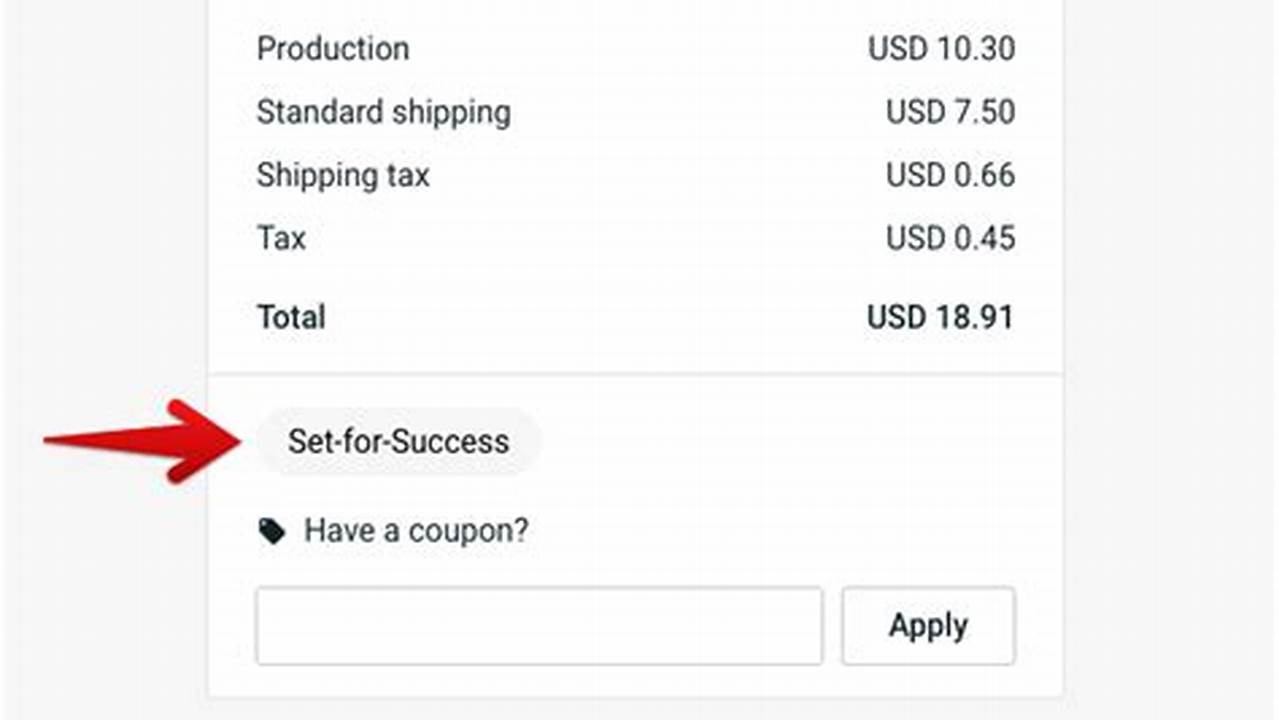Screen dimensions: 1279x720
Task: Click the area left of the summary panel
Action: (100, 200)
